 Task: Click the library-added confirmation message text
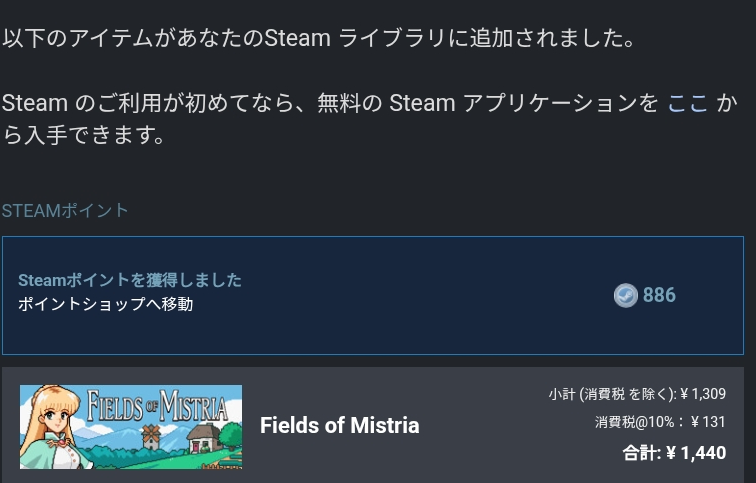pos(319,38)
